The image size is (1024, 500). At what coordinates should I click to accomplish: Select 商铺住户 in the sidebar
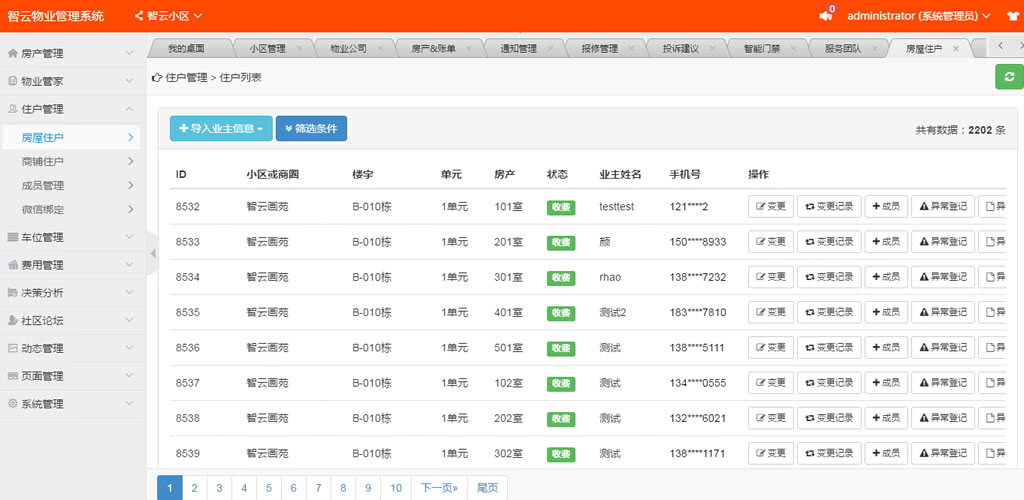70,161
